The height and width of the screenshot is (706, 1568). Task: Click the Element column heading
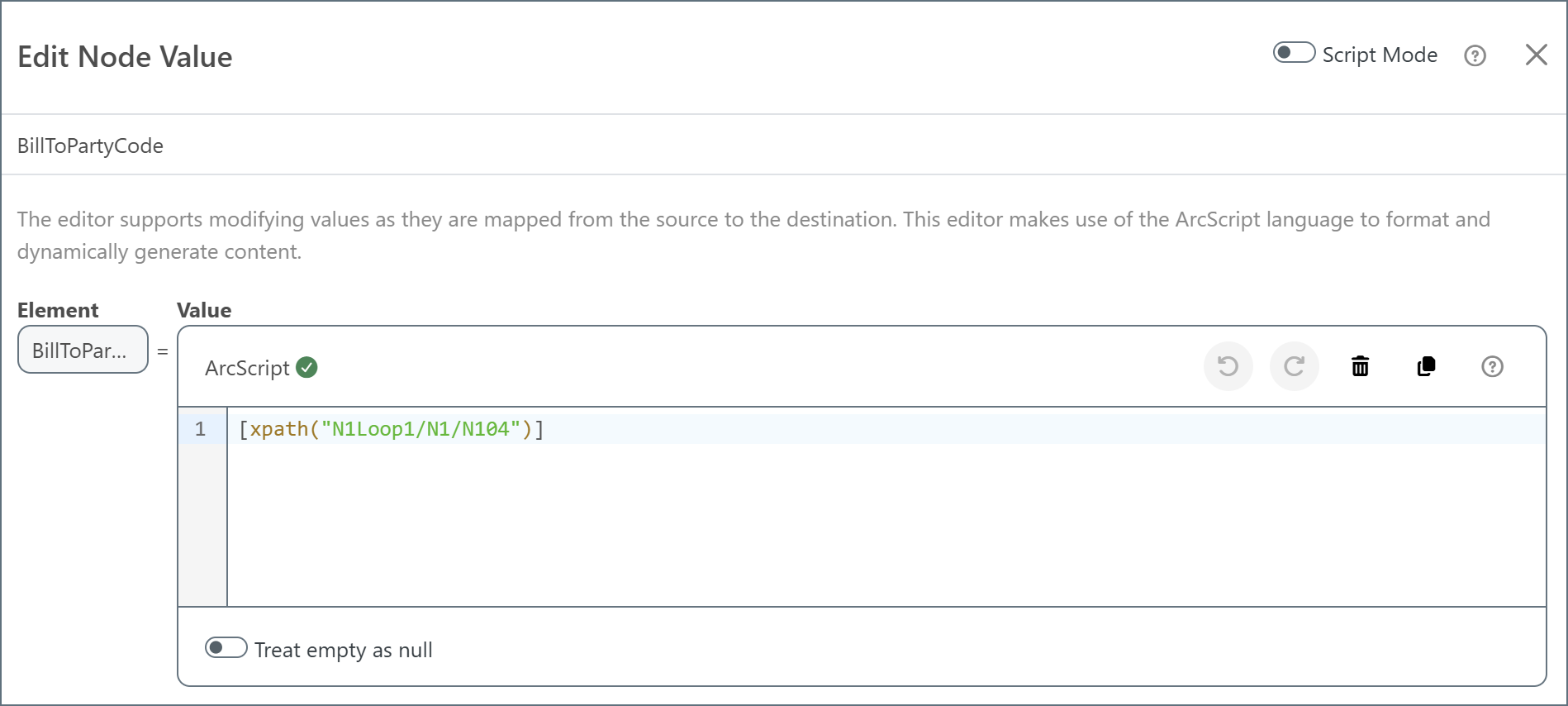pyautogui.click(x=58, y=310)
